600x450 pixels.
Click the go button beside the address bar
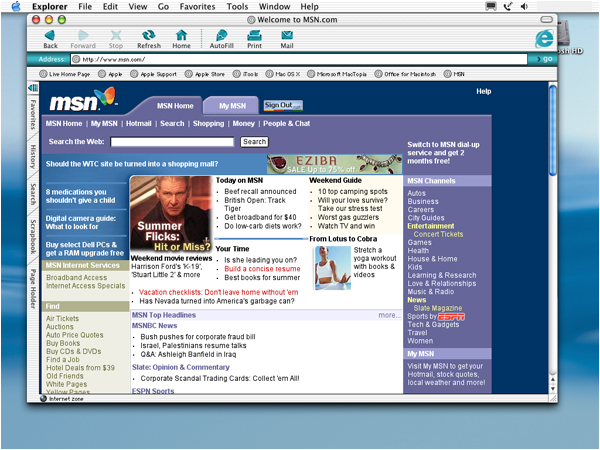(544, 59)
